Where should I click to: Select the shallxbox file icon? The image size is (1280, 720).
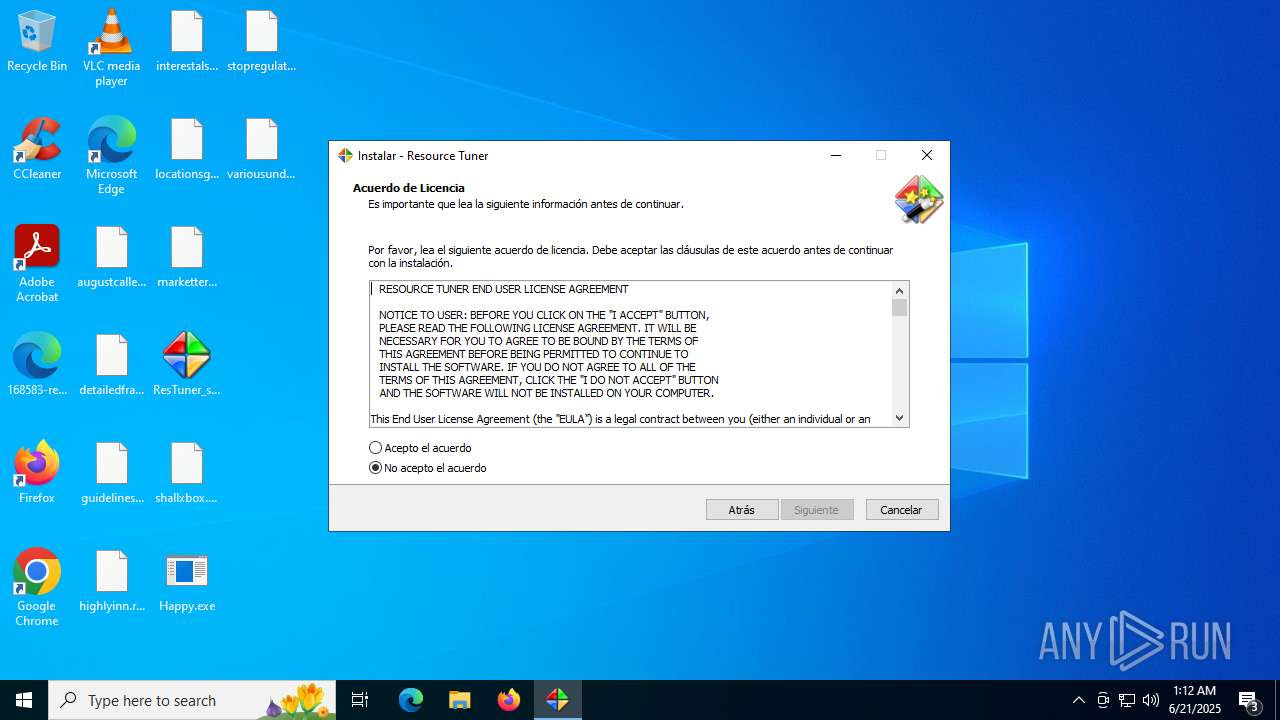click(187, 473)
